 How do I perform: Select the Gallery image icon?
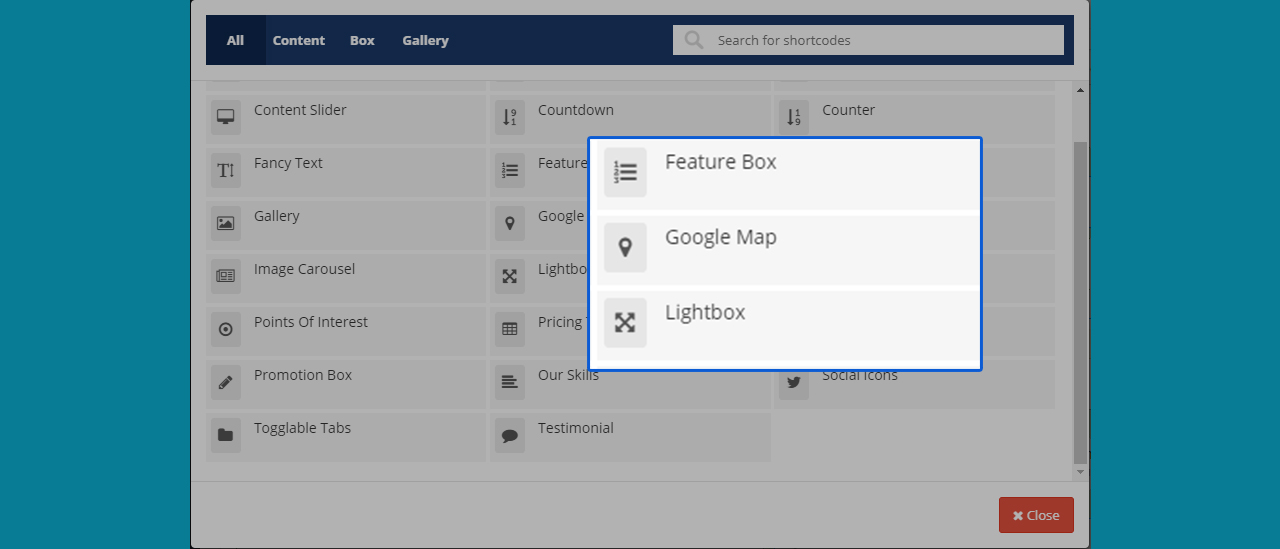tap(226, 223)
